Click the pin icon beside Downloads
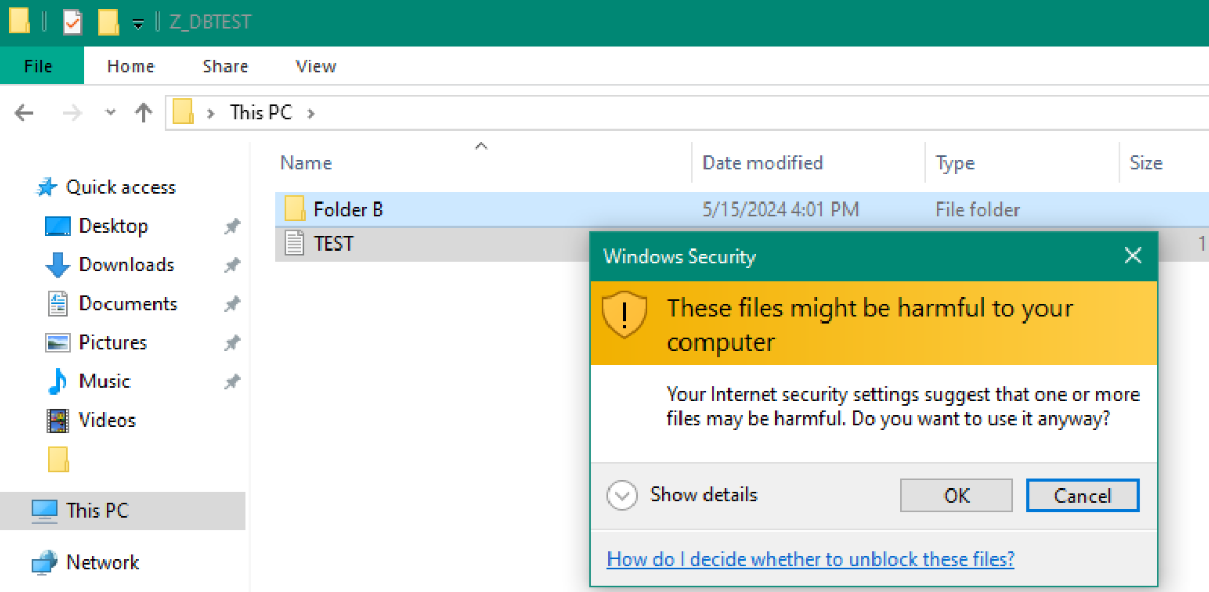The image size is (1209, 592). 232,266
